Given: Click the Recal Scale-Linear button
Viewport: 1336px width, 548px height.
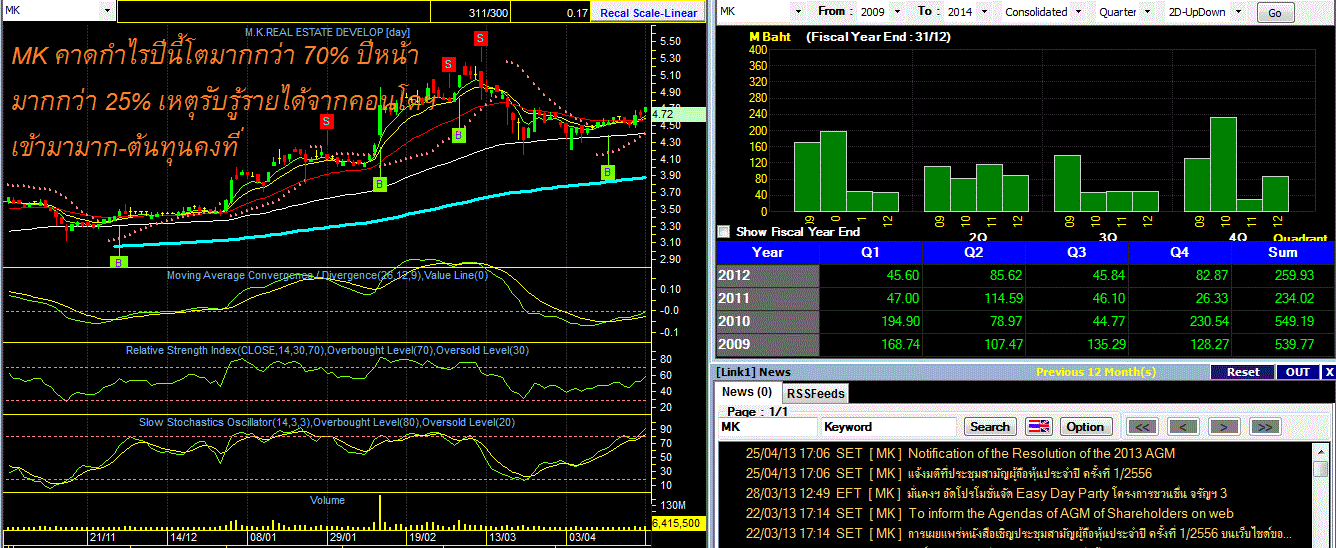Looking at the screenshot, I should pyautogui.click(x=647, y=12).
